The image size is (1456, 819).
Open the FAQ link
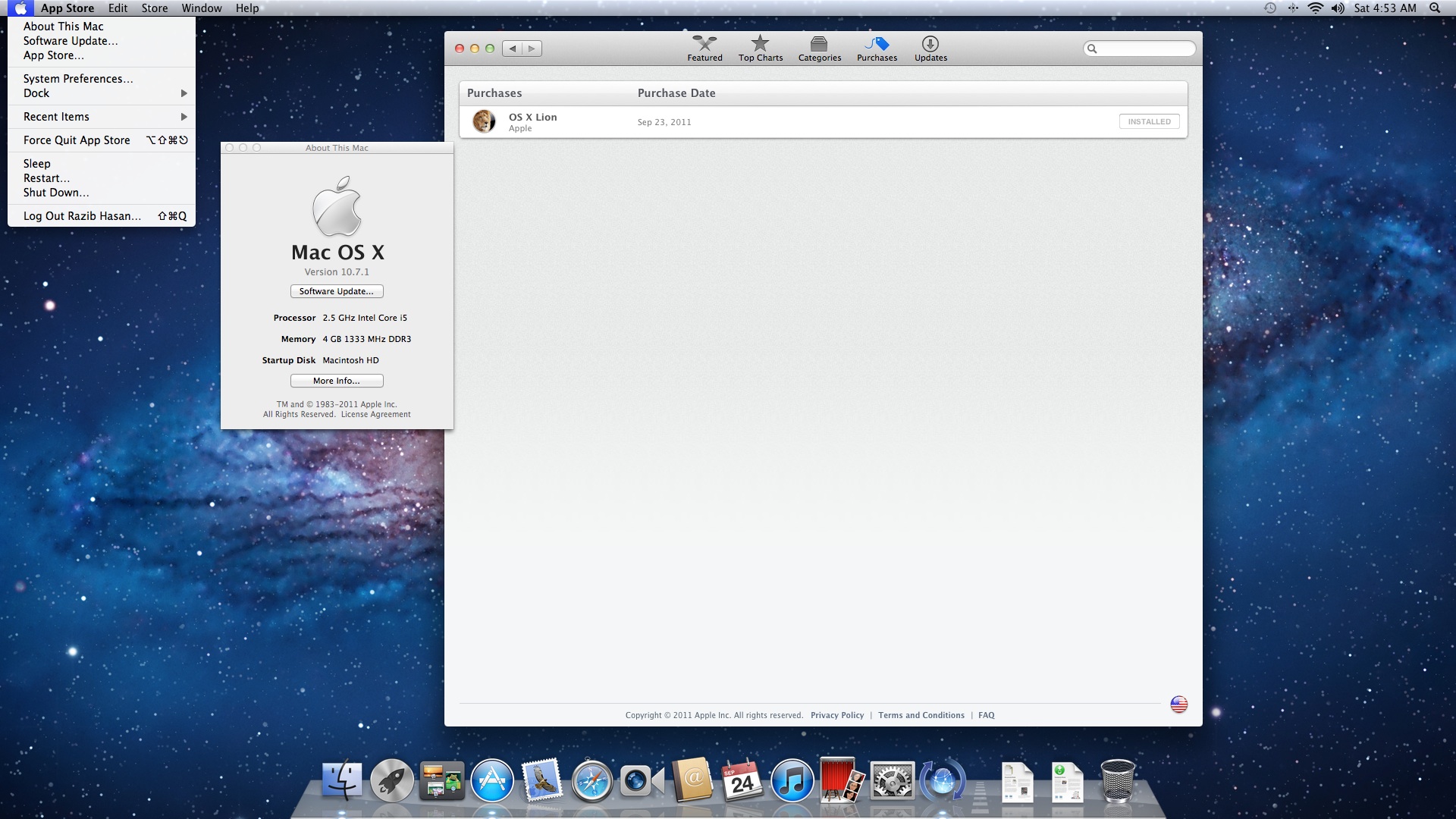point(986,715)
